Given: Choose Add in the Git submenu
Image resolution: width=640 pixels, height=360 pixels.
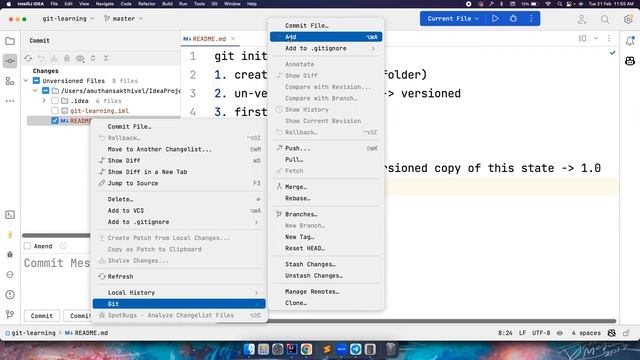Looking at the screenshot, I should (326, 37).
